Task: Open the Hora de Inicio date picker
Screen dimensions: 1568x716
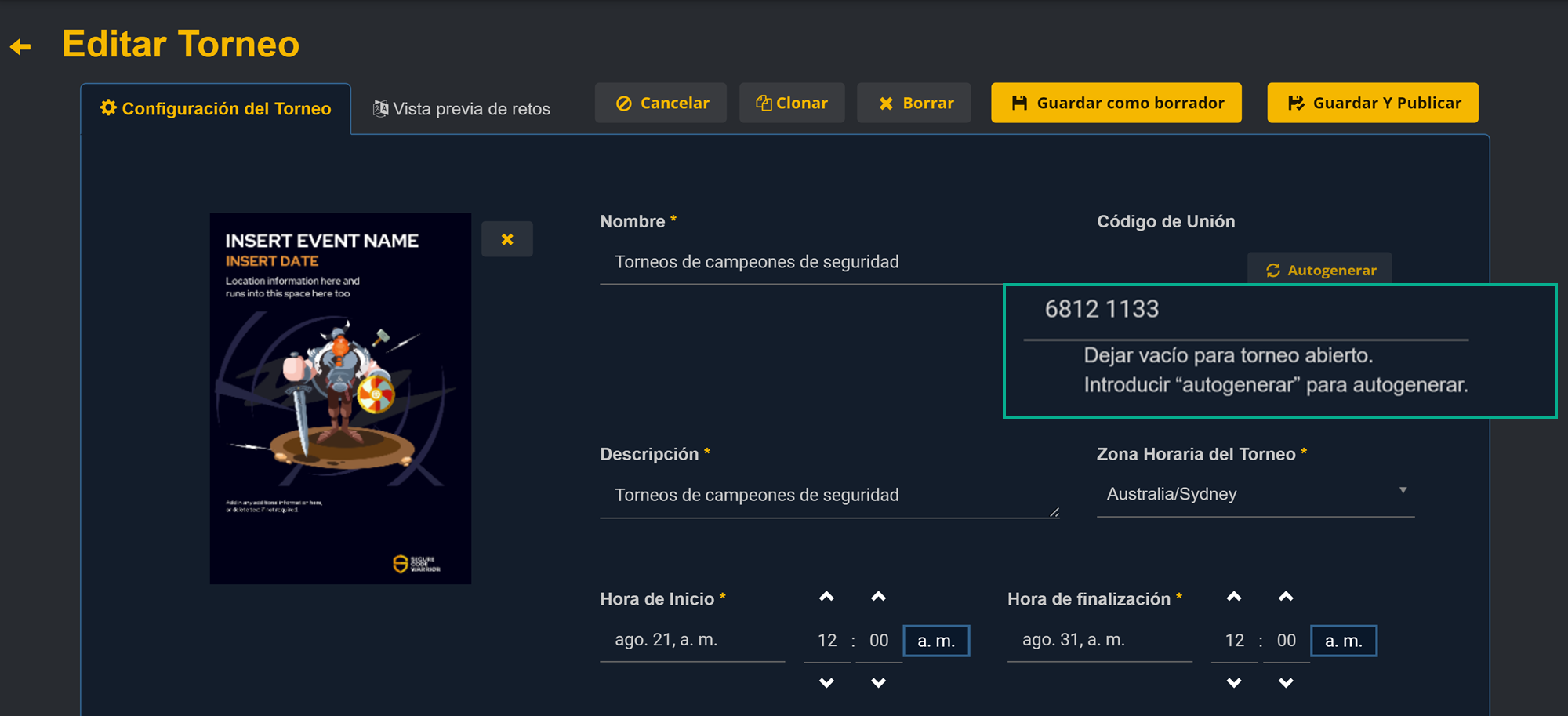Action: coord(691,640)
